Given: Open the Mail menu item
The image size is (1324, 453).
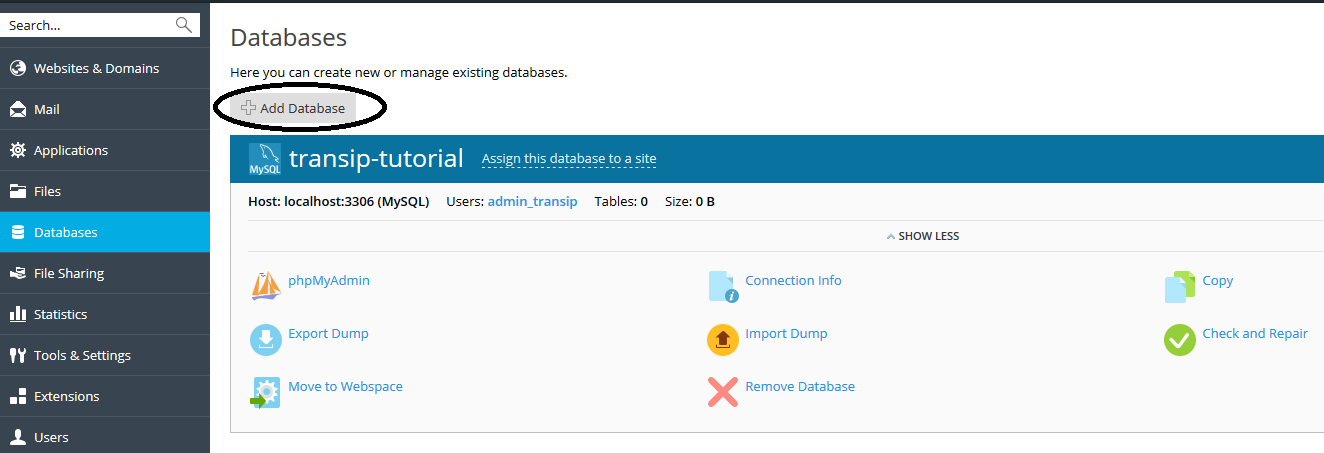Looking at the screenshot, I should [105, 109].
